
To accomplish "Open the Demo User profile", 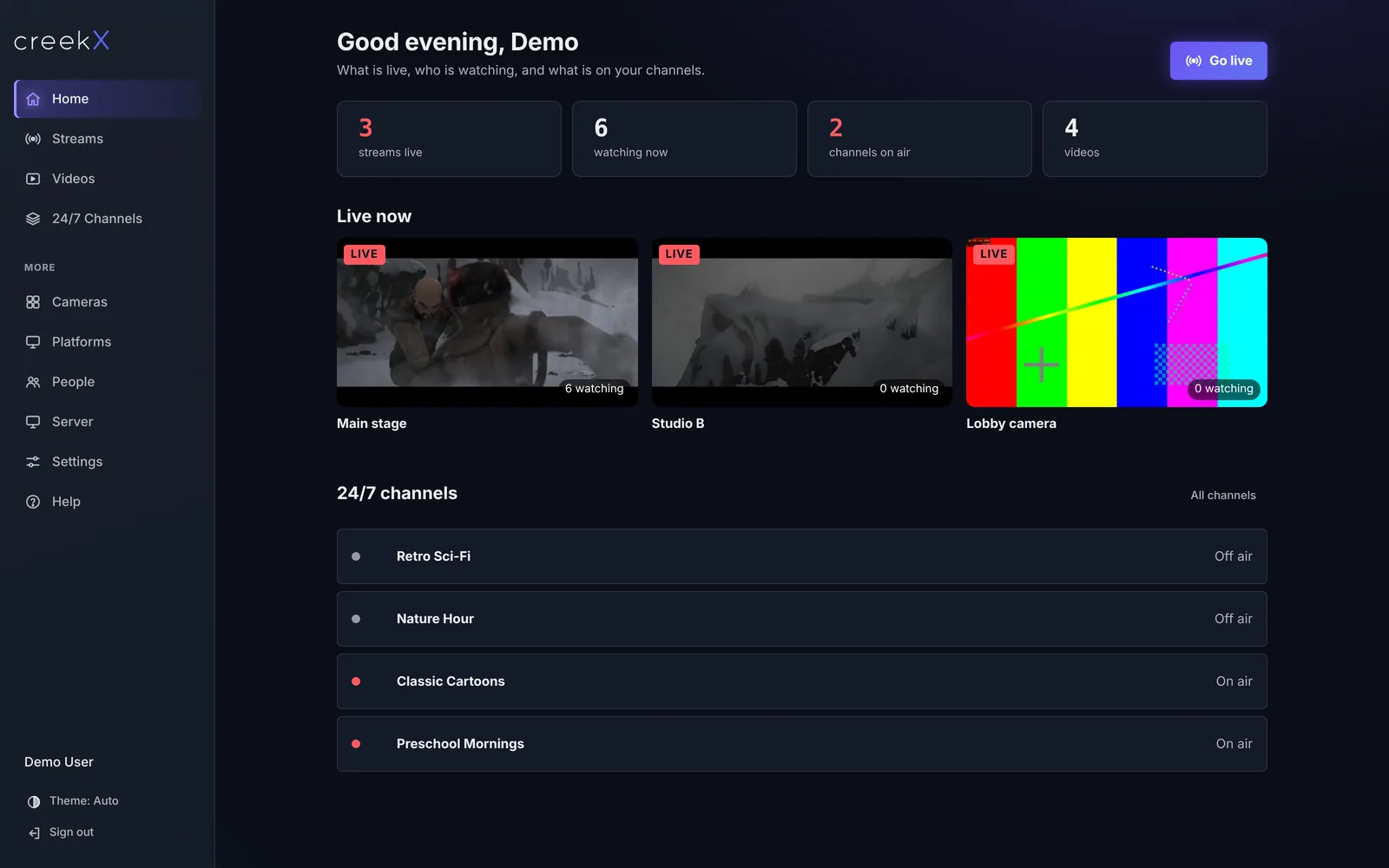I will click(59, 762).
